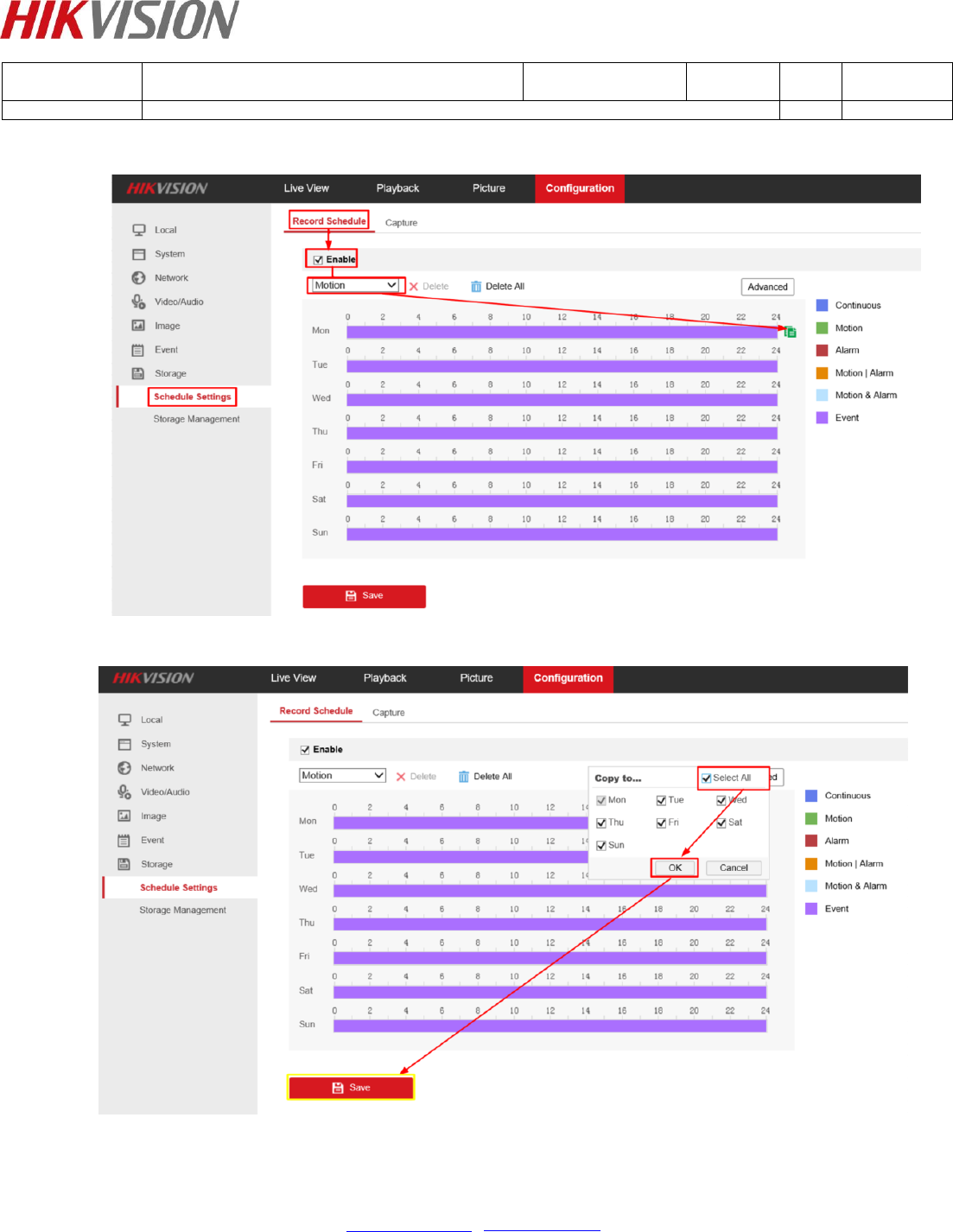Click the red Alarm swatch in second screenshot

coord(811,841)
